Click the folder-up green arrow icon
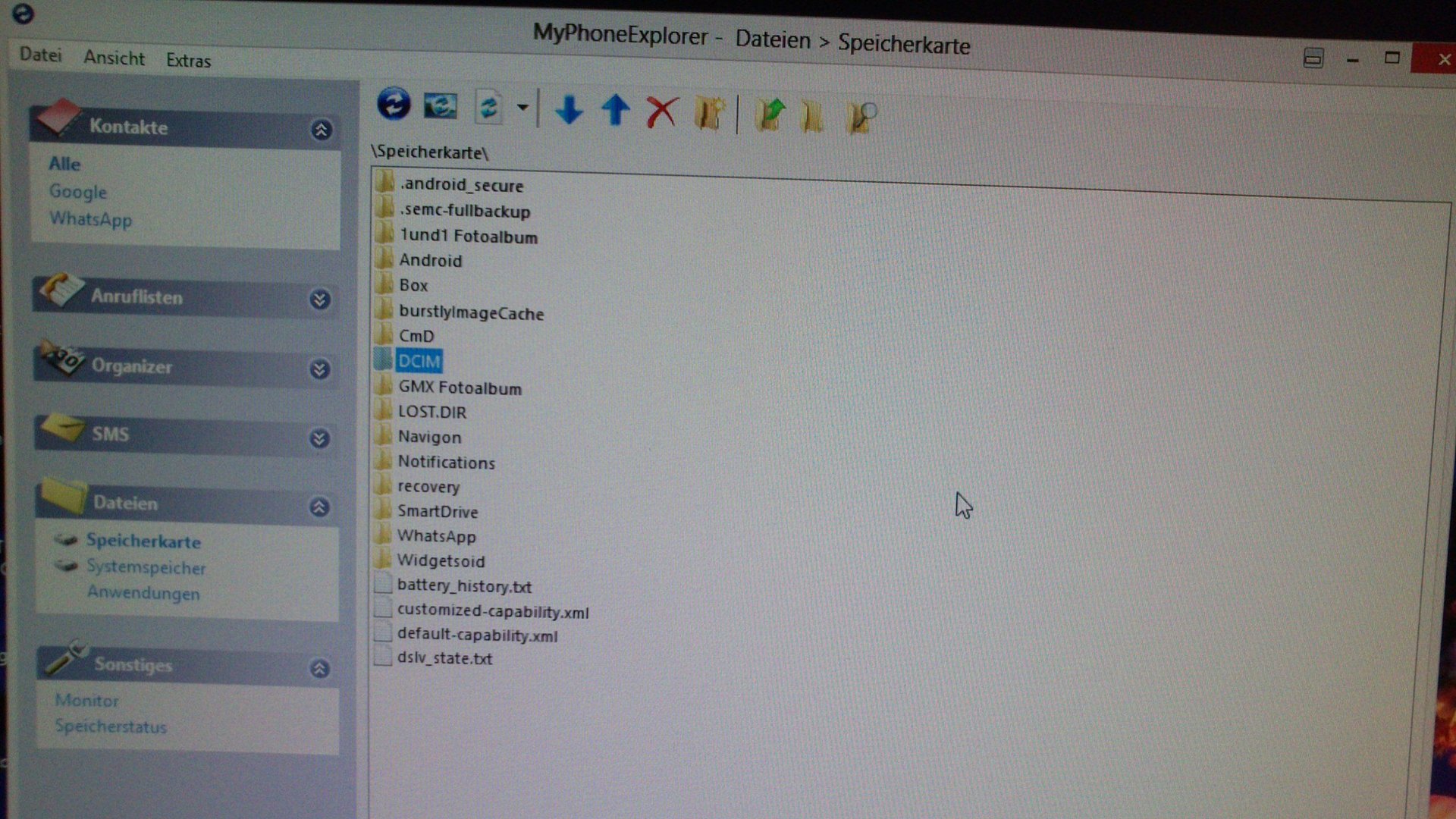The image size is (1456, 819). (770, 115)
